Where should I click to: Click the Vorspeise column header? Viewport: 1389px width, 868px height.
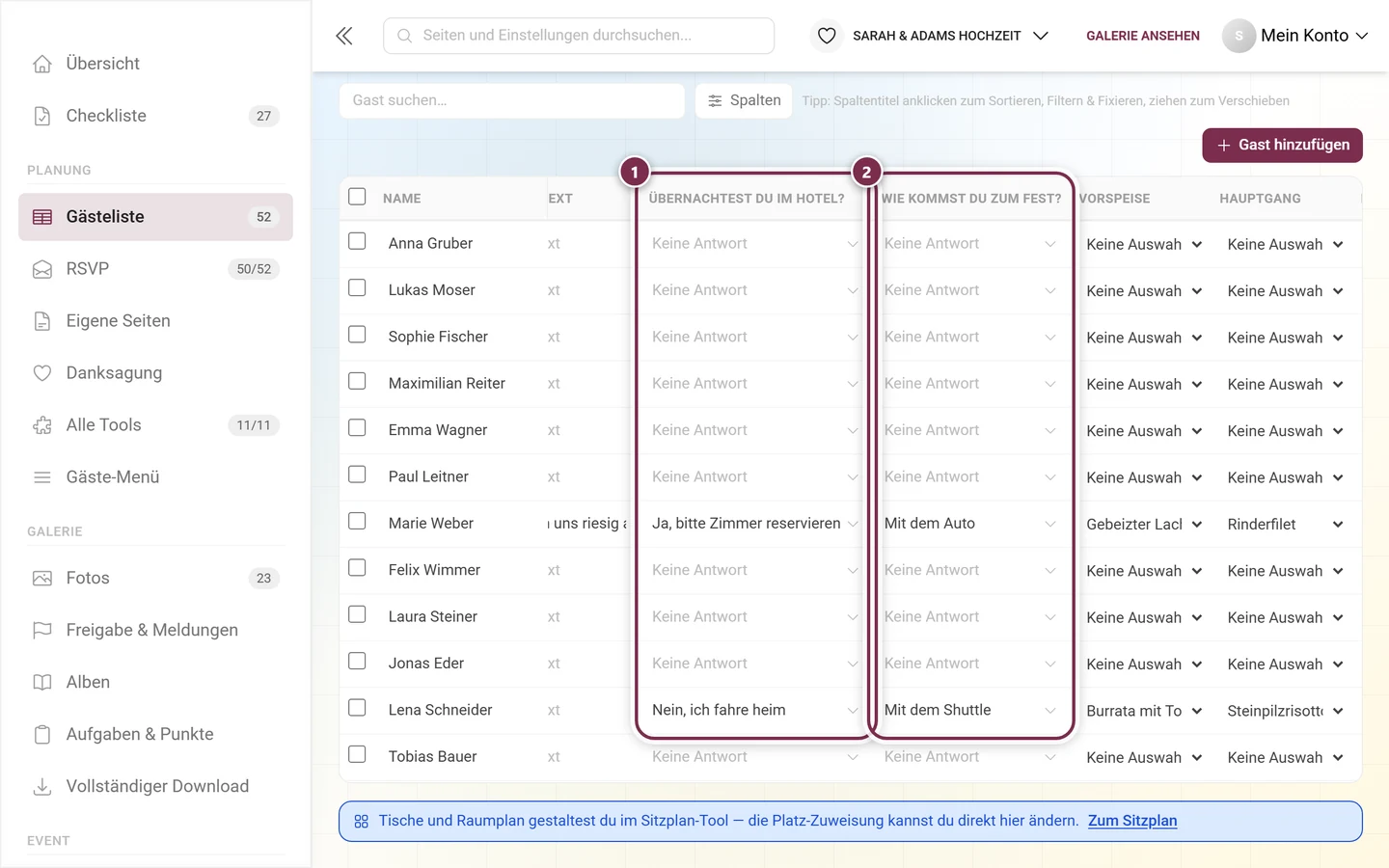click(x=1114, y=199)
